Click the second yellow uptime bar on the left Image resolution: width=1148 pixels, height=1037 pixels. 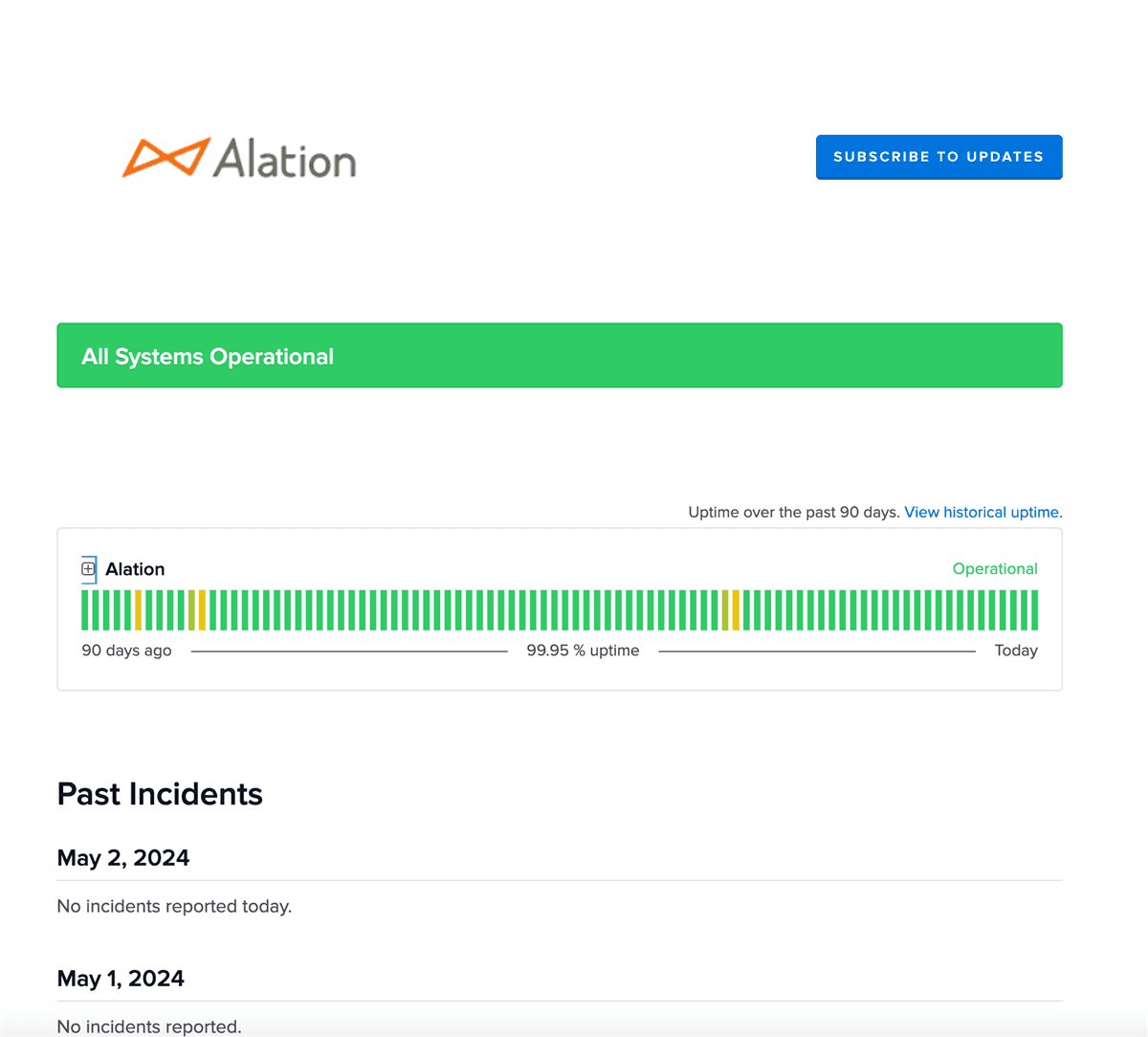(x=201, y=608)
